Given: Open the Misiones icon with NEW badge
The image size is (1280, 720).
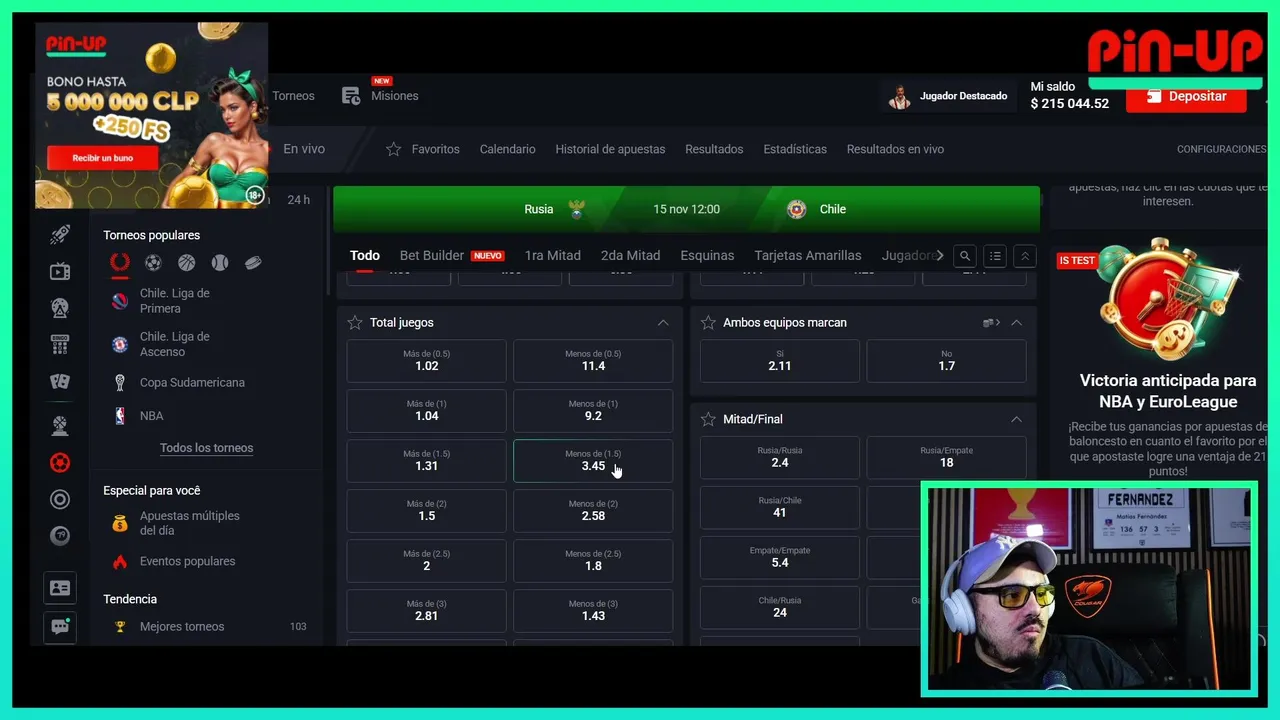Looking at the screenshot, I should [351, 96].
